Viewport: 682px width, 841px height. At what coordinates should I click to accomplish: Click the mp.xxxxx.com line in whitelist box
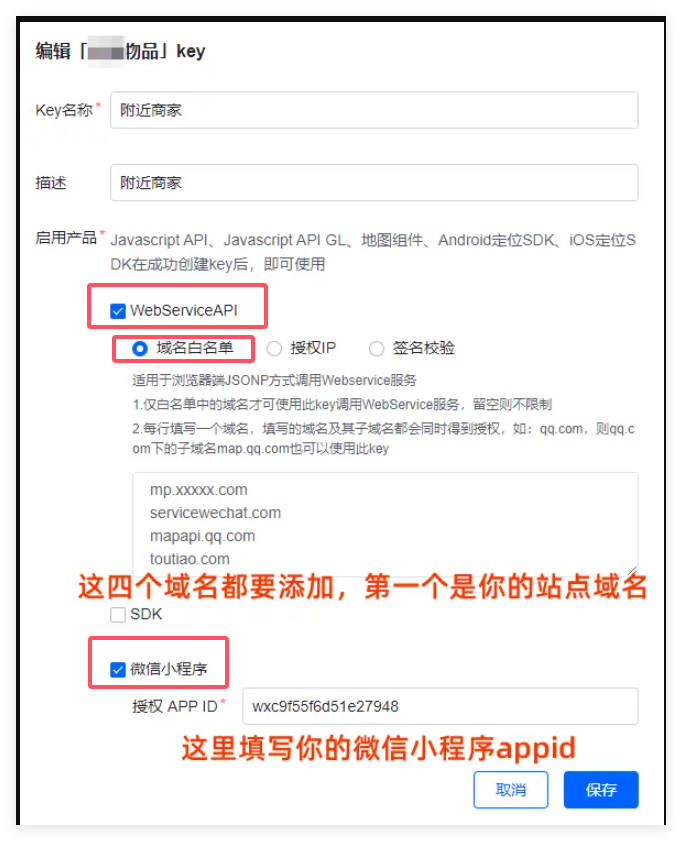coord(198,490)
